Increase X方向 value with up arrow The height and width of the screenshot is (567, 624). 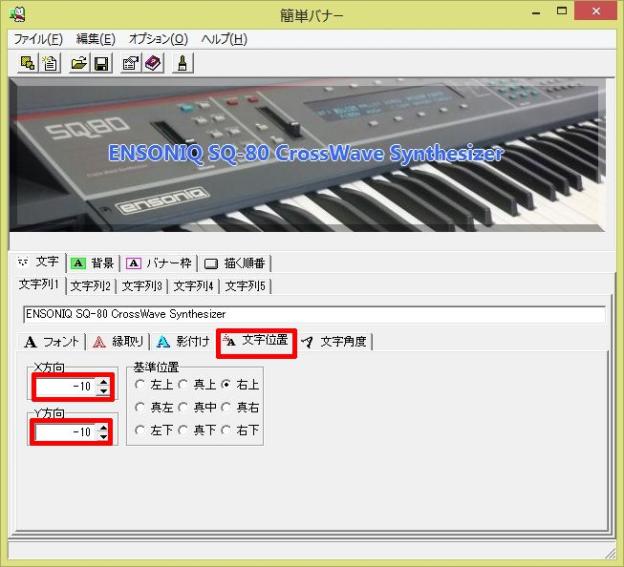click(103, 382)
